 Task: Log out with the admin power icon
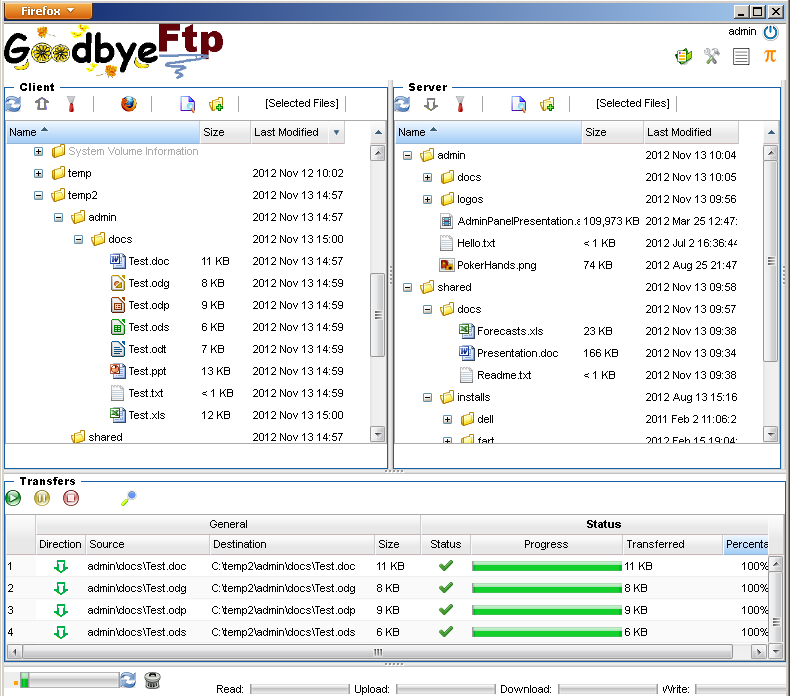tap(770, 33)
